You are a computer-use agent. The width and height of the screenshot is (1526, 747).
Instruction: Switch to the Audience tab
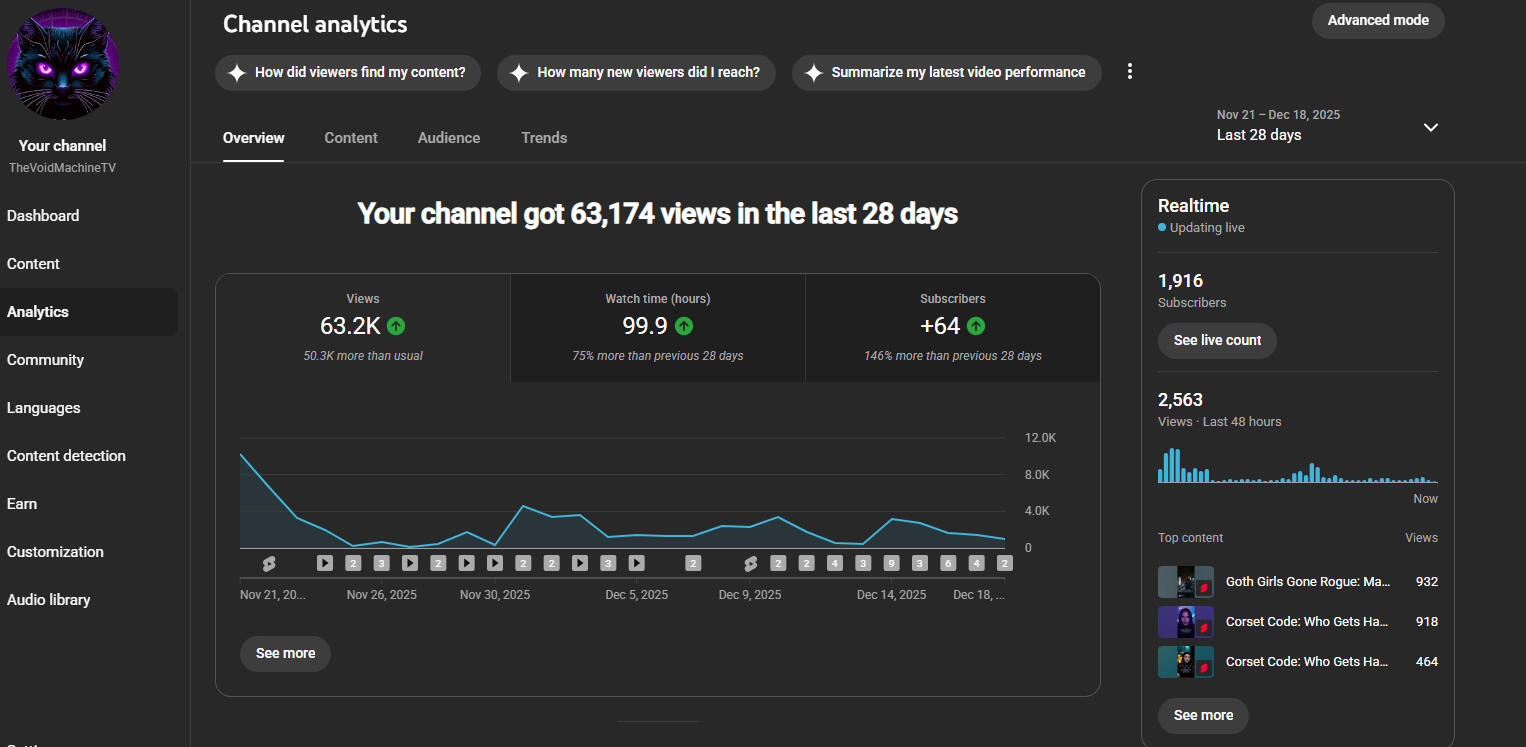(x=448, y=138)
